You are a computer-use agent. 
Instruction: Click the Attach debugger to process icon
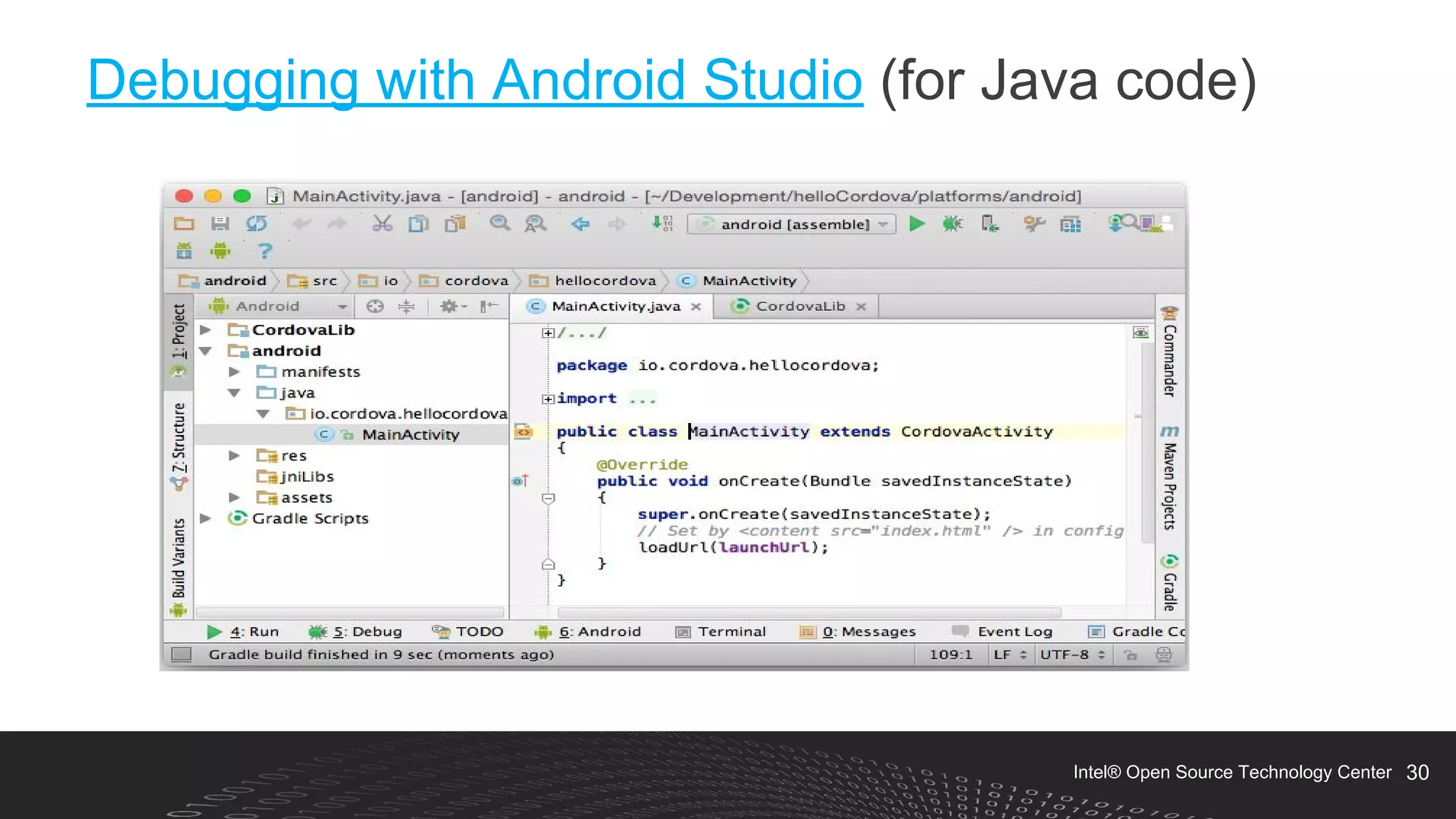[x=990, y=224]
